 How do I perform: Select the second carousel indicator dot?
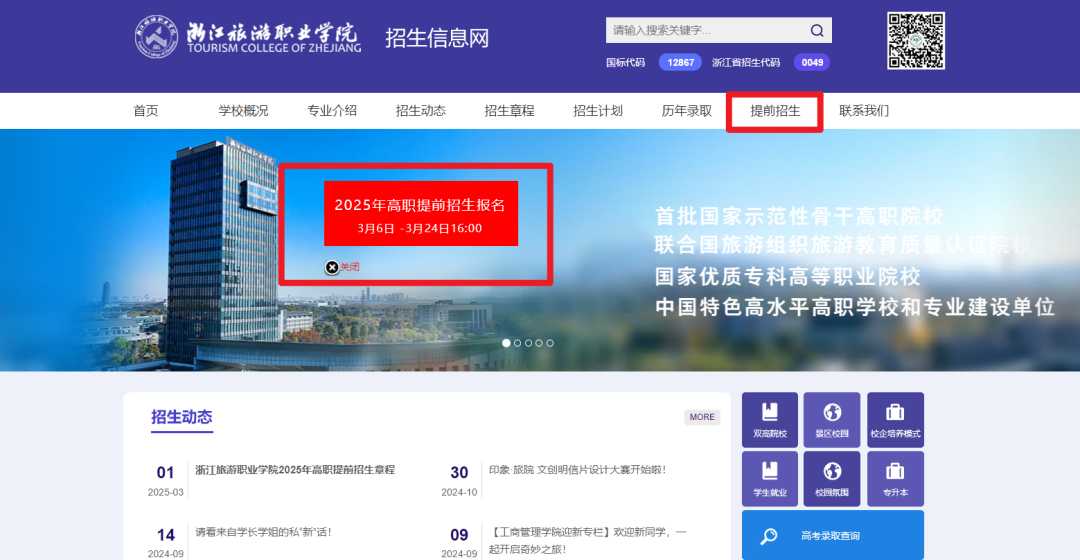point(517,343)
